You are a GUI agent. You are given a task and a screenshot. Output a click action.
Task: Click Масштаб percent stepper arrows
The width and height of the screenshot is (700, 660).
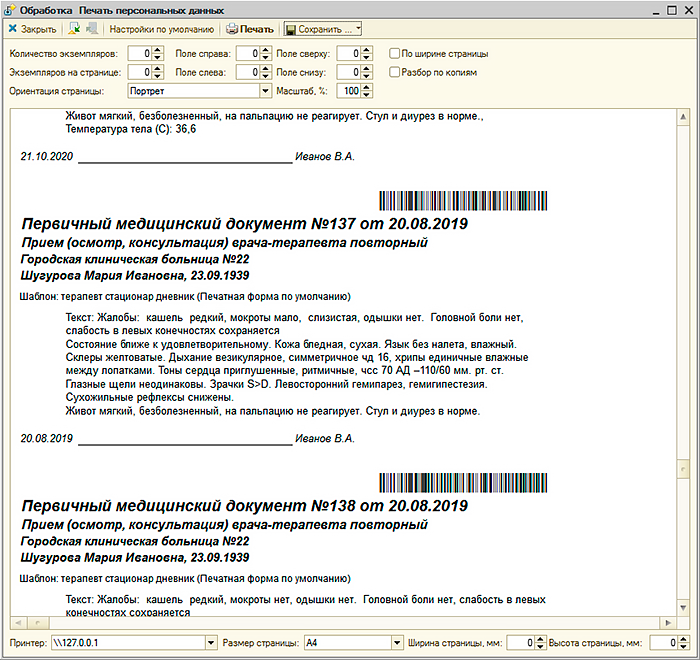366,91
